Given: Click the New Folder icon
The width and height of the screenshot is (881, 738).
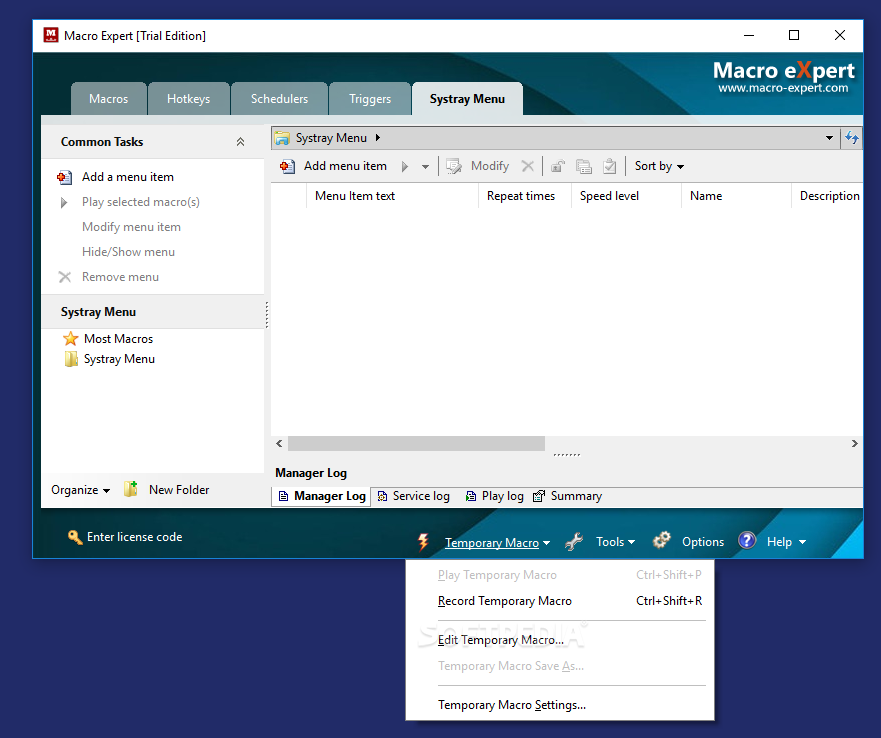Looking at the screenshot, I should click(131, 489).
